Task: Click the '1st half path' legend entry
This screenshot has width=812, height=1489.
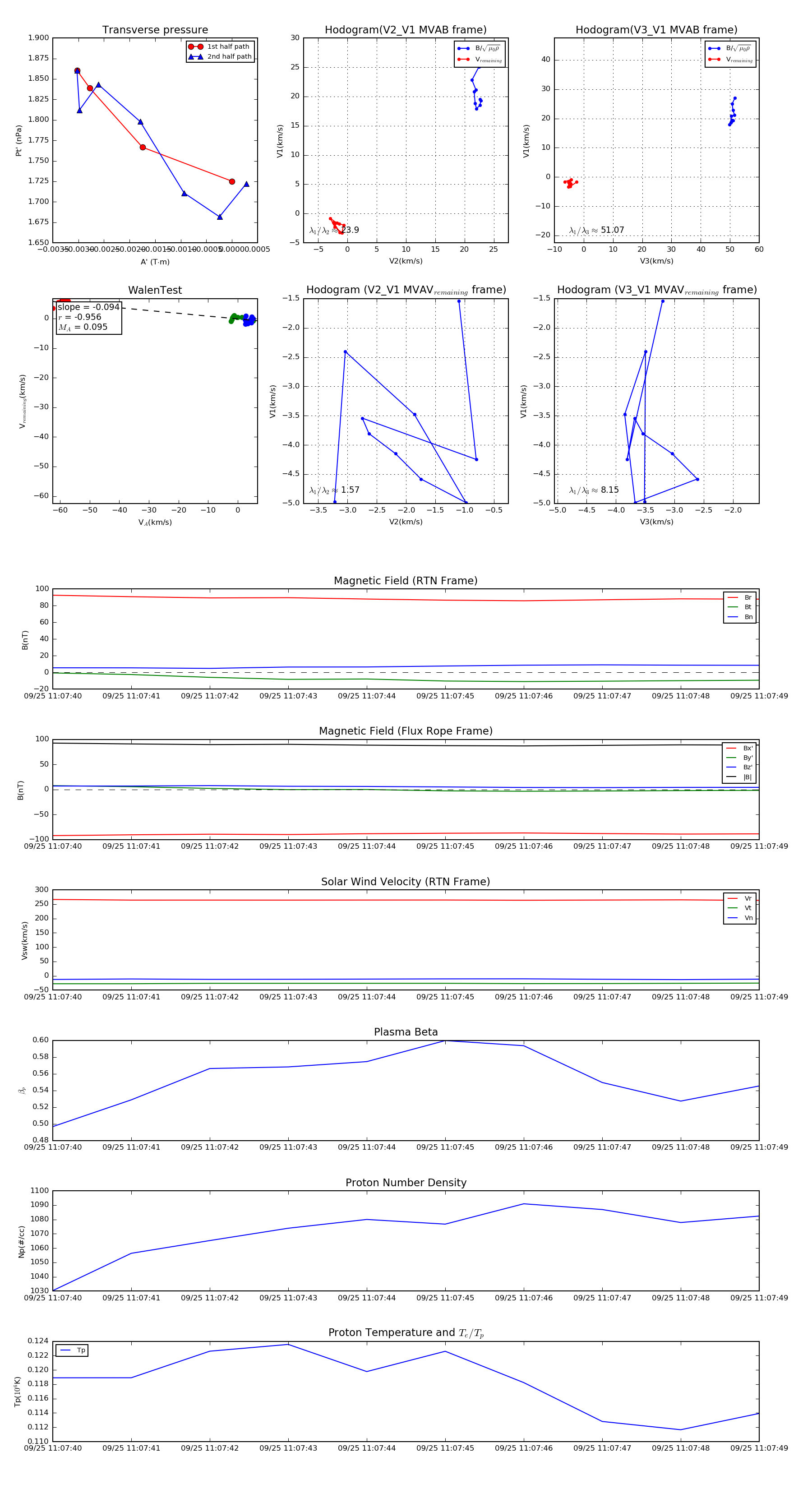Action: (x=220, y=46)
